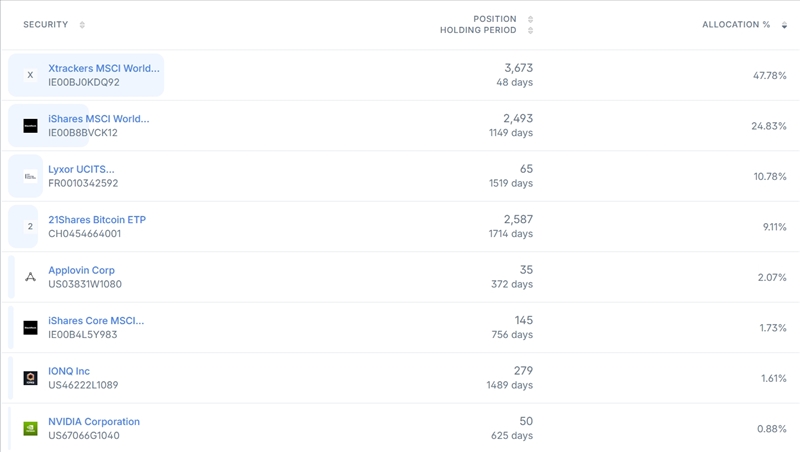
Task: Open the 21Shares Bitcoin ETP link
Action: coord(97,220)
